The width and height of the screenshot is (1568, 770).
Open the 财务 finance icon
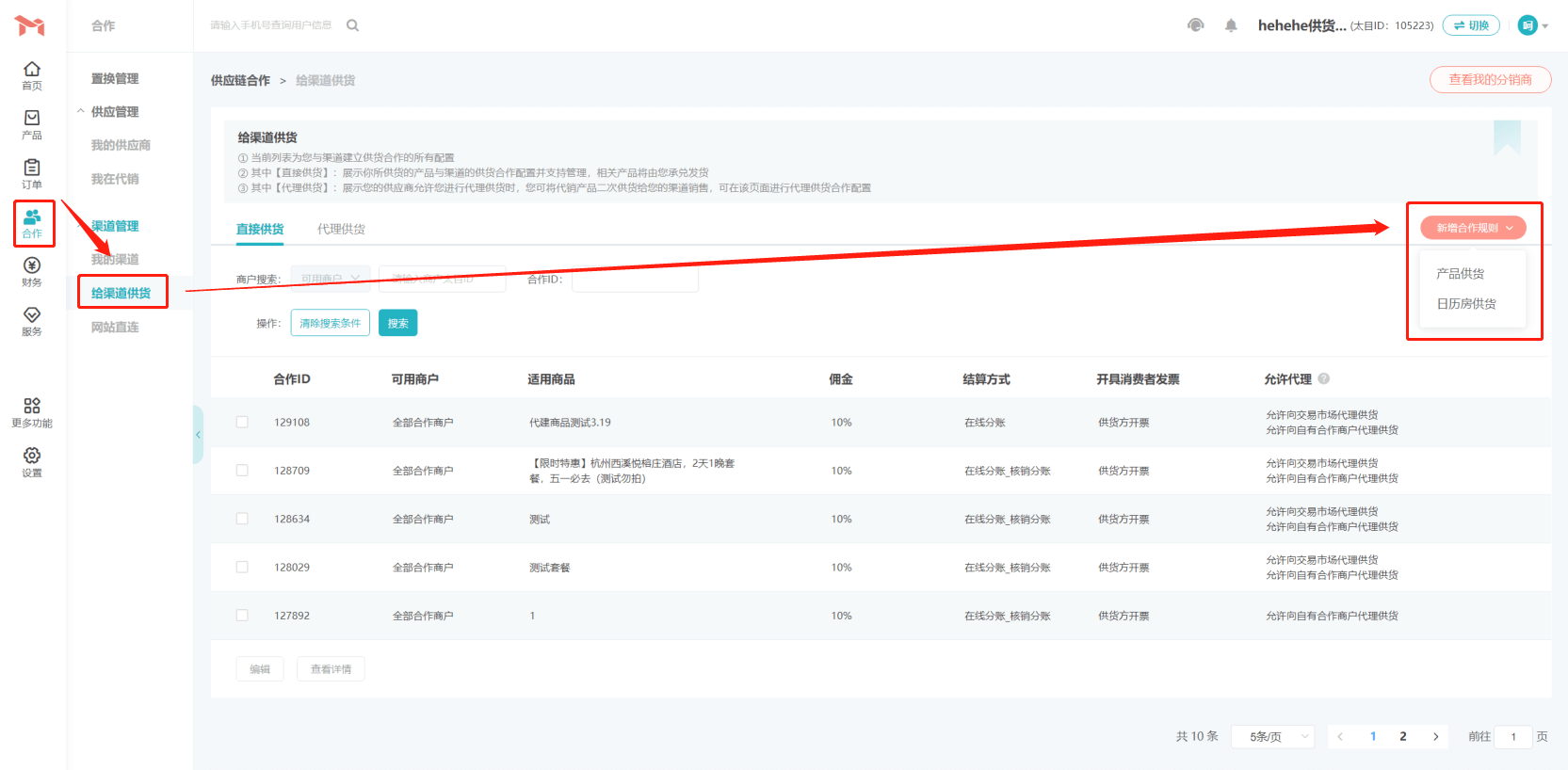32,272
